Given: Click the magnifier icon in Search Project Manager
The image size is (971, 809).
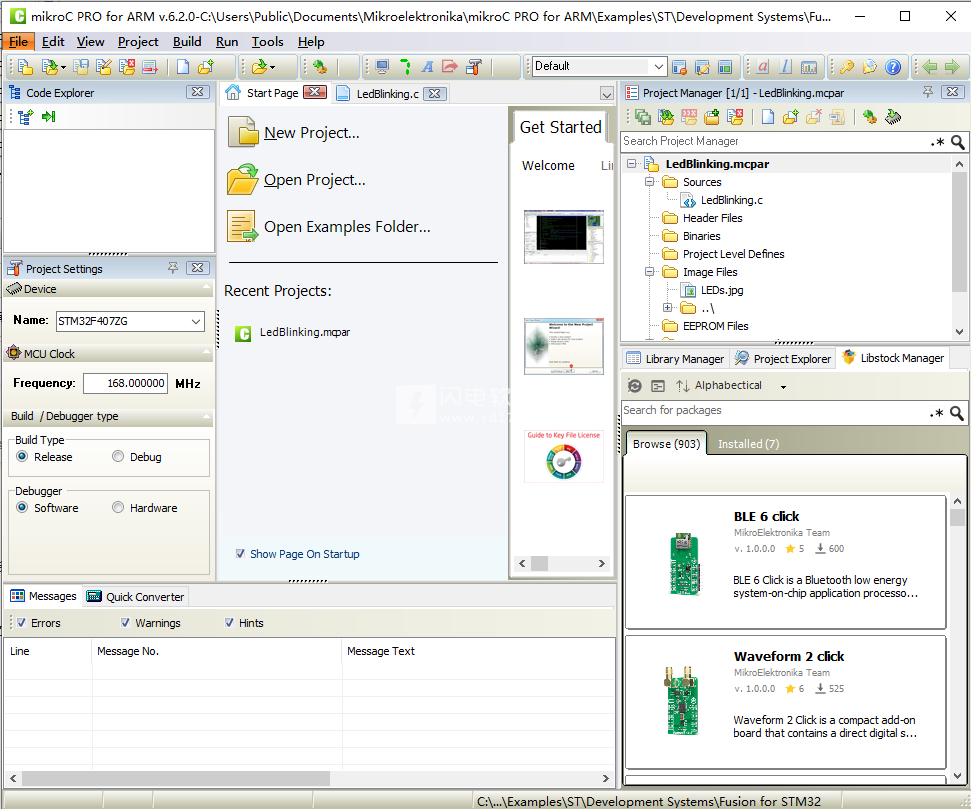Looking at the screenshot, I should 957,142.
